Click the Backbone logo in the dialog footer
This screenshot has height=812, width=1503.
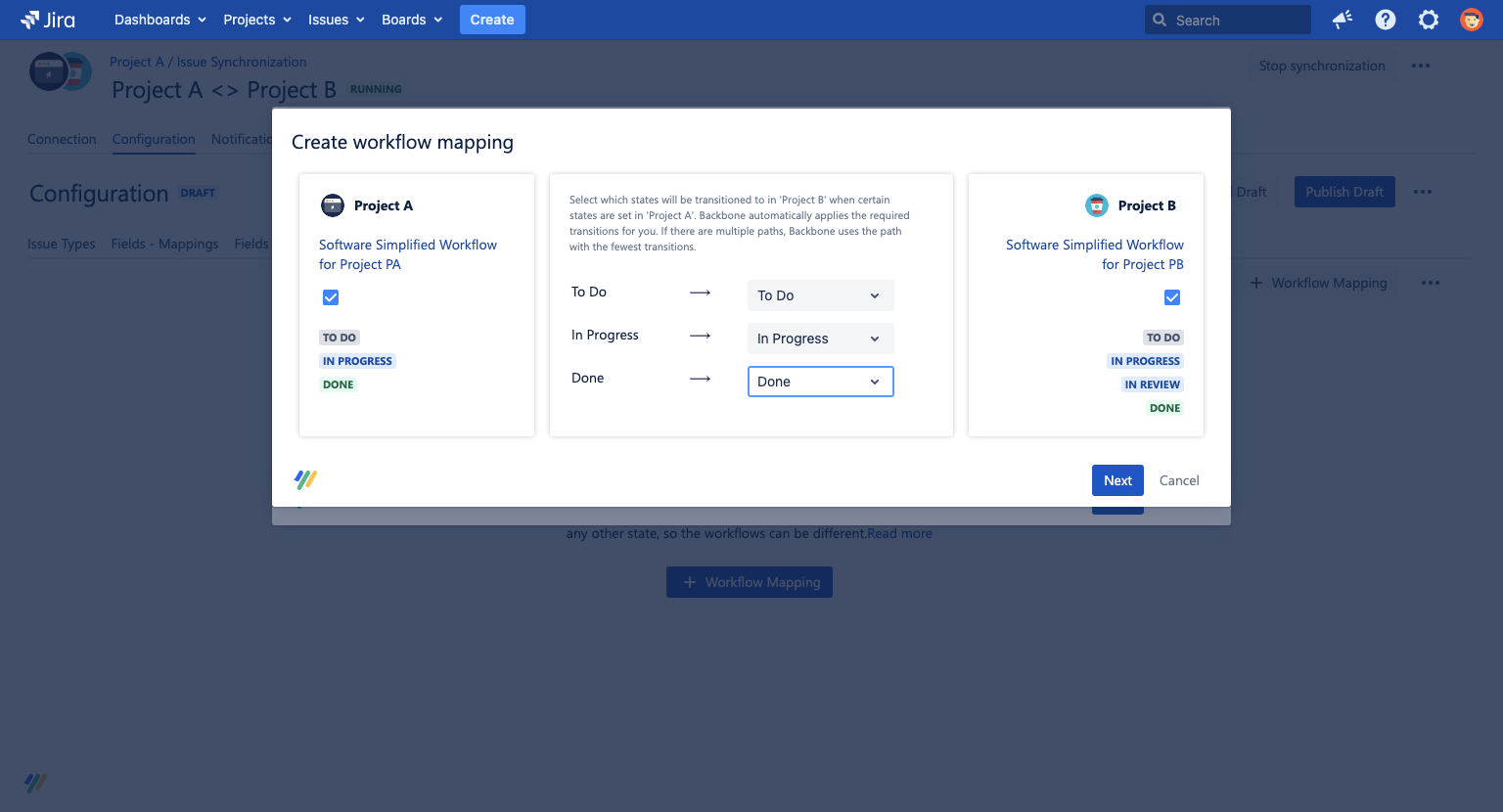(x=304, y=479)
